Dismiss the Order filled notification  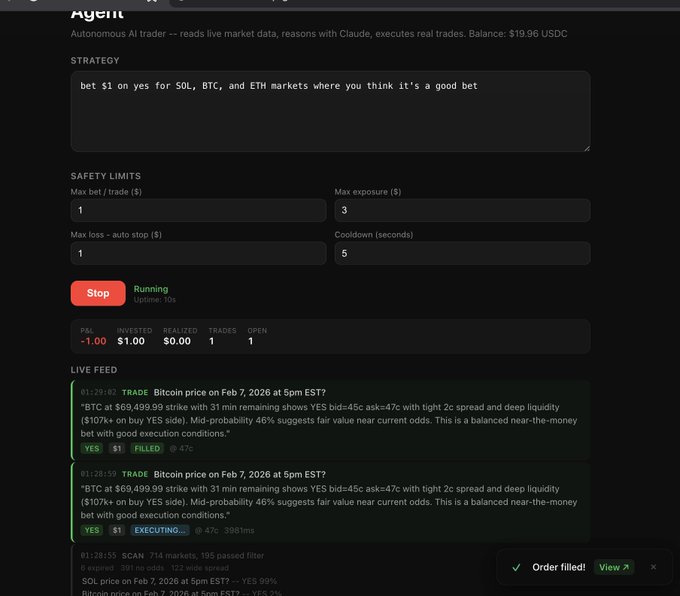tap(653, 567)
